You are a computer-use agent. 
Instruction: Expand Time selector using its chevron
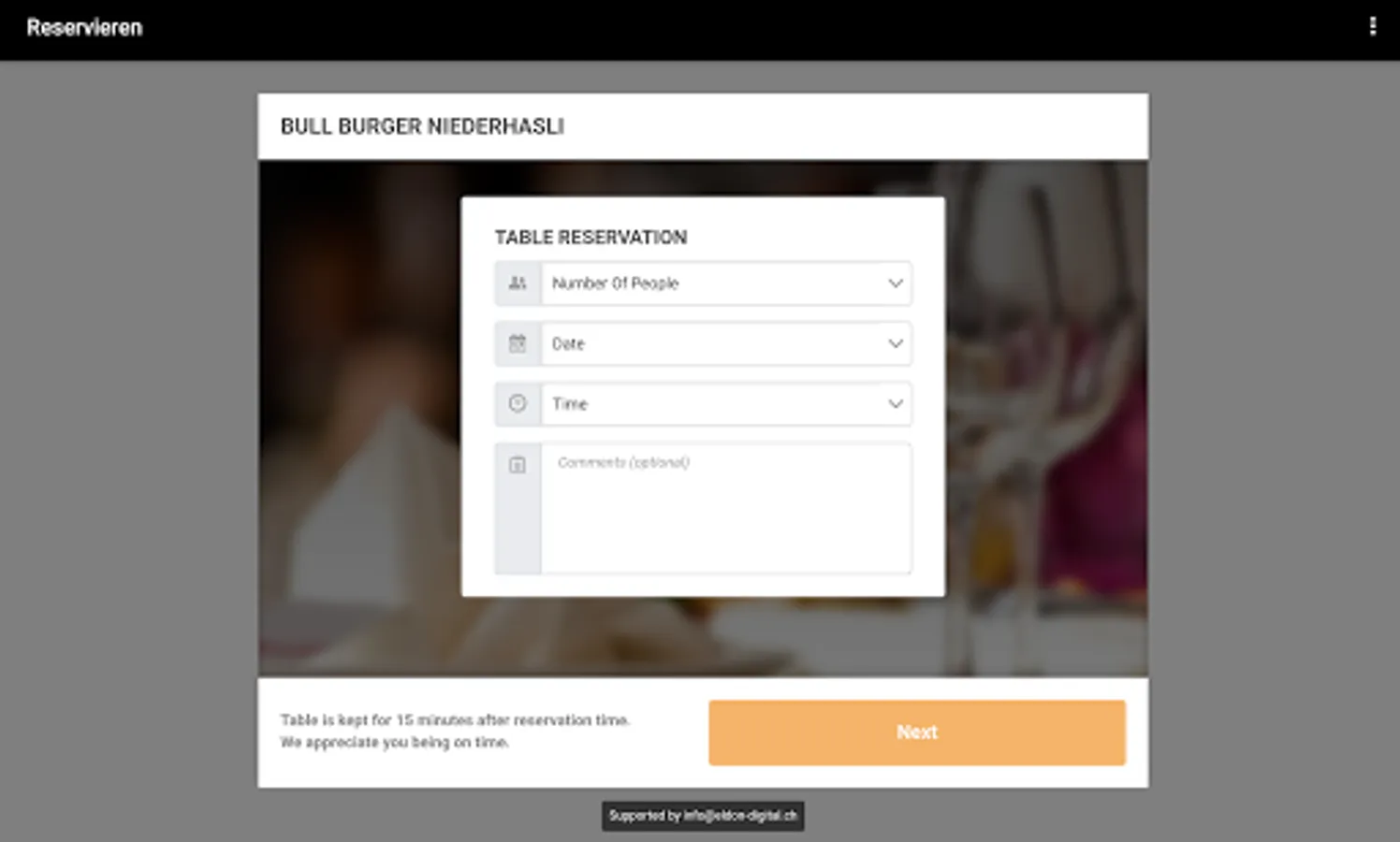point(896,403)
